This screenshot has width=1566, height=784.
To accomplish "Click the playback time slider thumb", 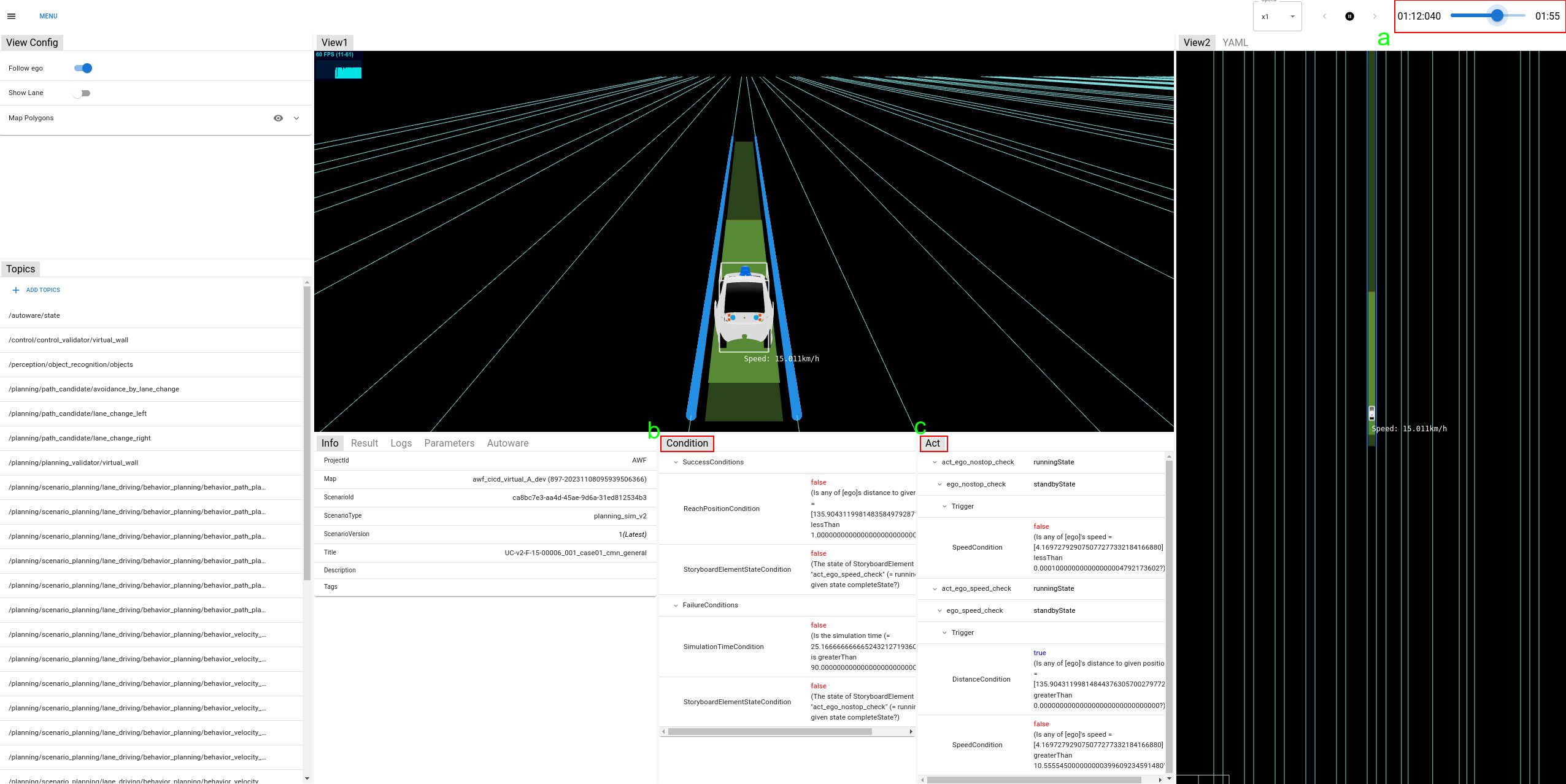I will (1497, 16).
